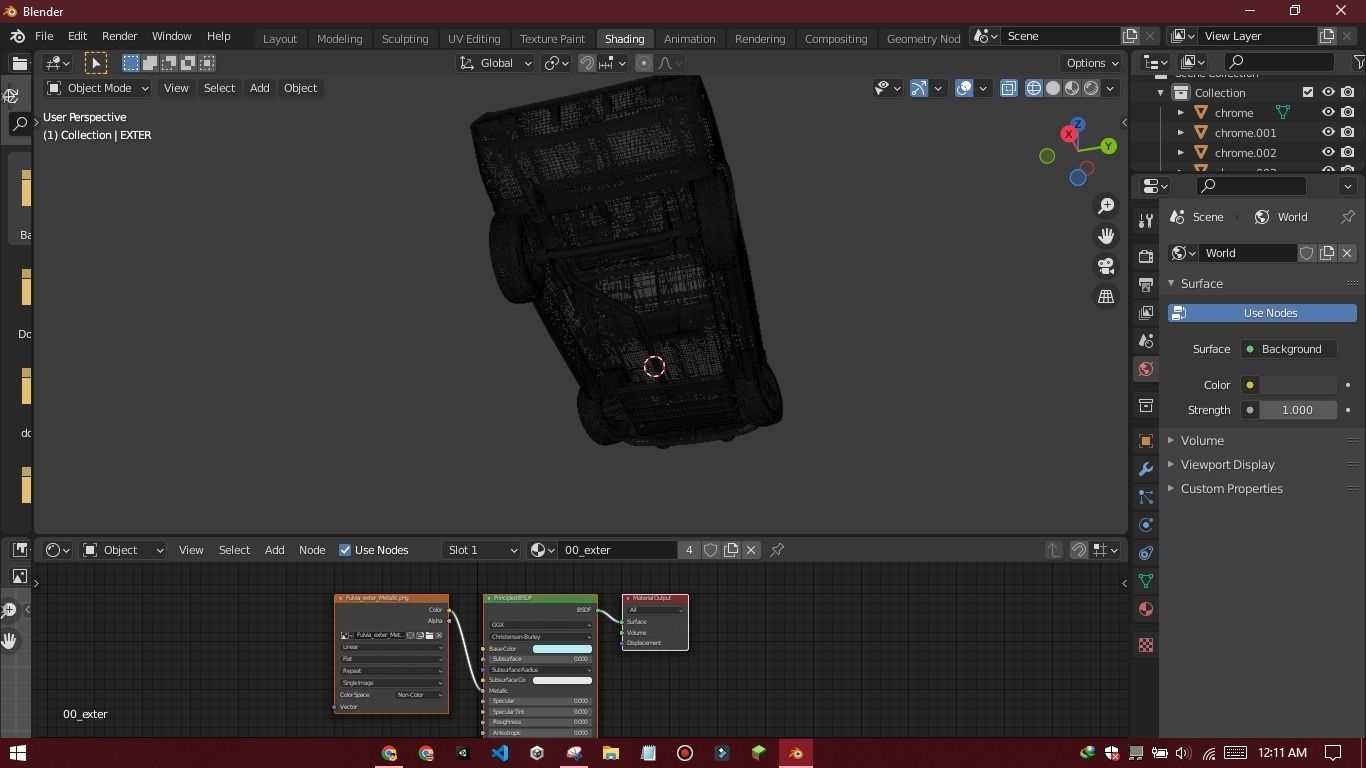Open the View Layer properties tab
Image resolution: width=1366 pixels, height=768 pixels.
click(1146, 313)
